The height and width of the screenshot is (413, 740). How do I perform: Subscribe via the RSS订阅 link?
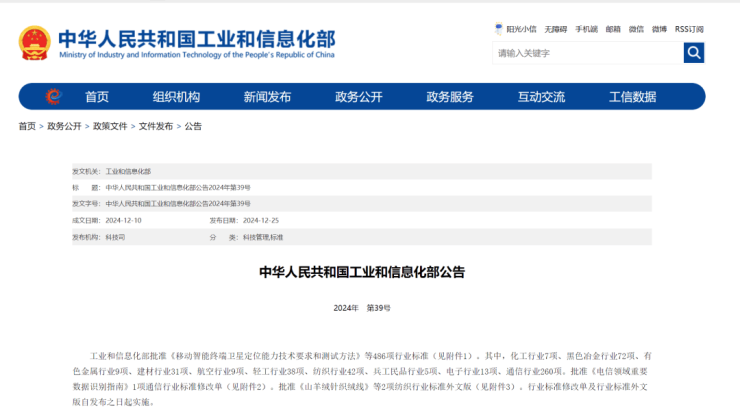pos(689,29)
